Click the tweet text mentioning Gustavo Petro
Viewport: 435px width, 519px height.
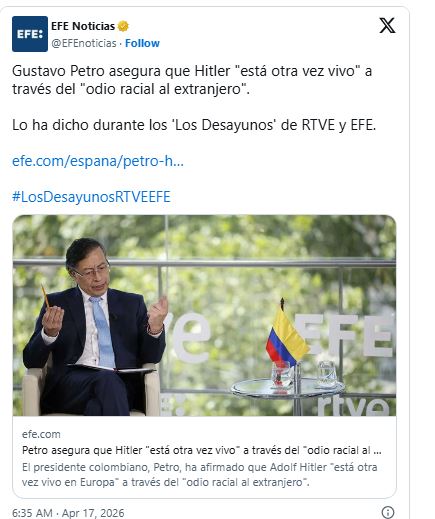[x=192, y=80]
